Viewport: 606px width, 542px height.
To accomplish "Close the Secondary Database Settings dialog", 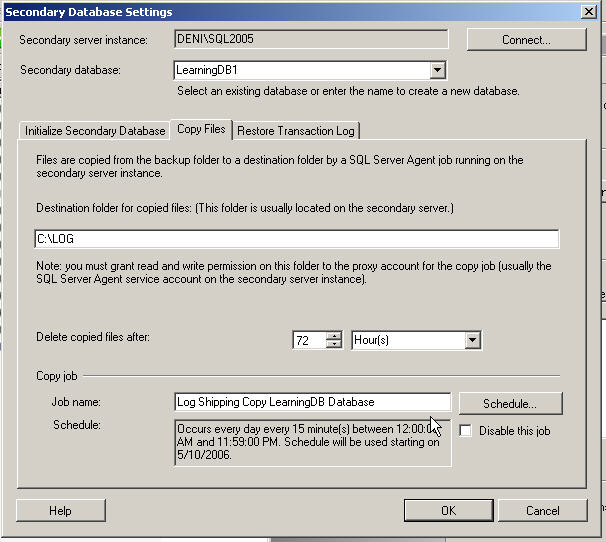I will 589,12.
